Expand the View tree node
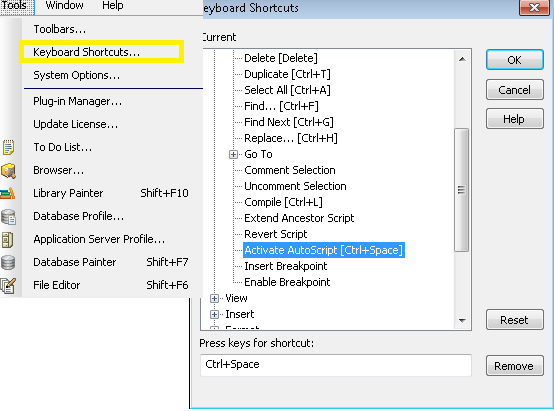 pyautogui.click(x=214, y=299)
